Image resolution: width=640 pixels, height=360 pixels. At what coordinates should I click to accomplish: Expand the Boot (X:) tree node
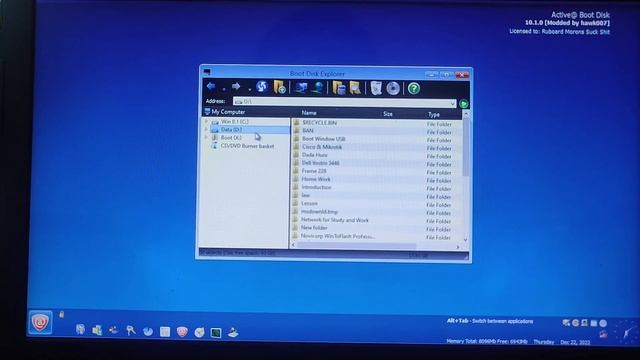pos(207,138)
